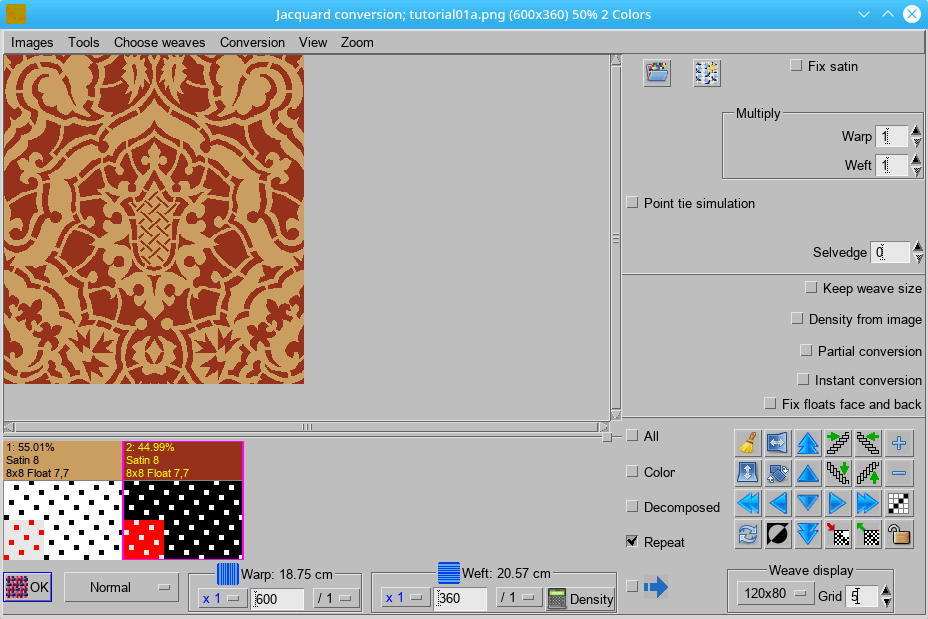This screenshot has width=928, height=619.
Task: Open the Zoom menu
Action: [x=357, y=43]
